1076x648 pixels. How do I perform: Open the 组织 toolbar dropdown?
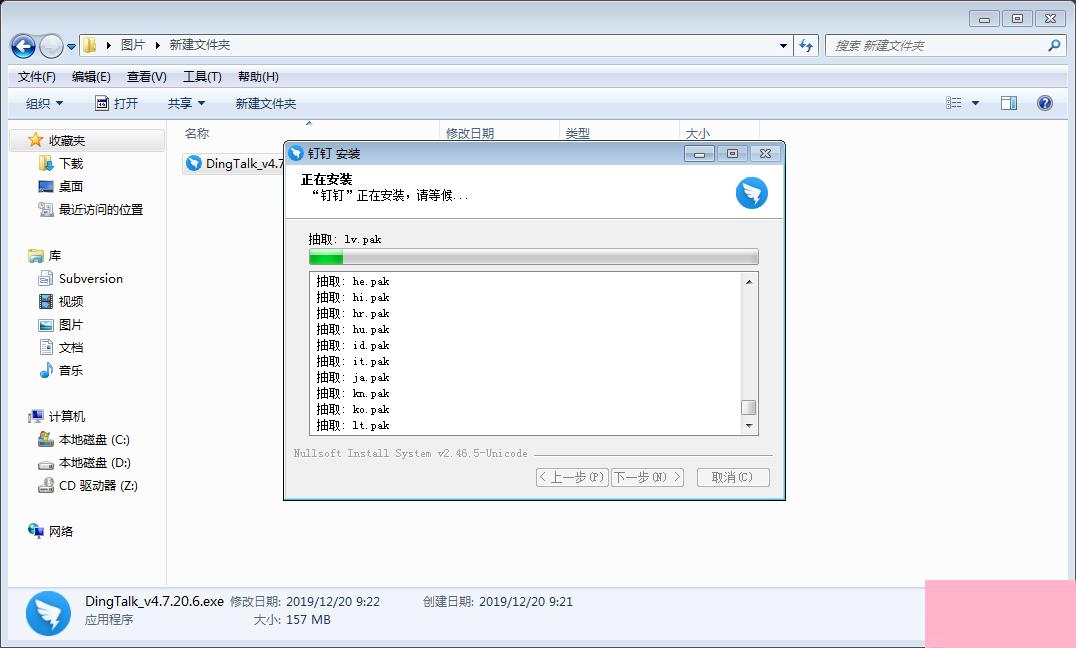pos(45,104)
